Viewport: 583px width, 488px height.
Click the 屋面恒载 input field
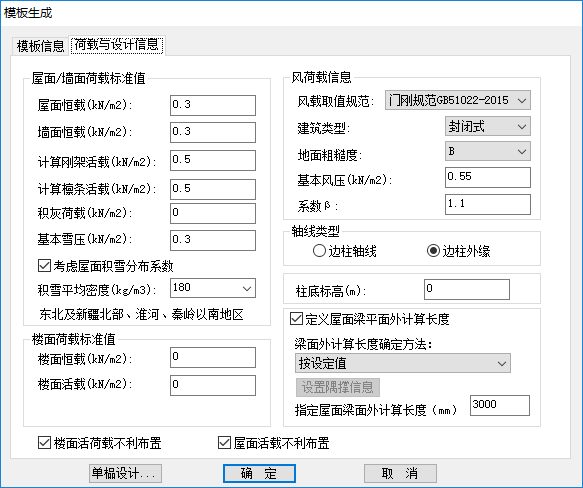click(213, 105)
